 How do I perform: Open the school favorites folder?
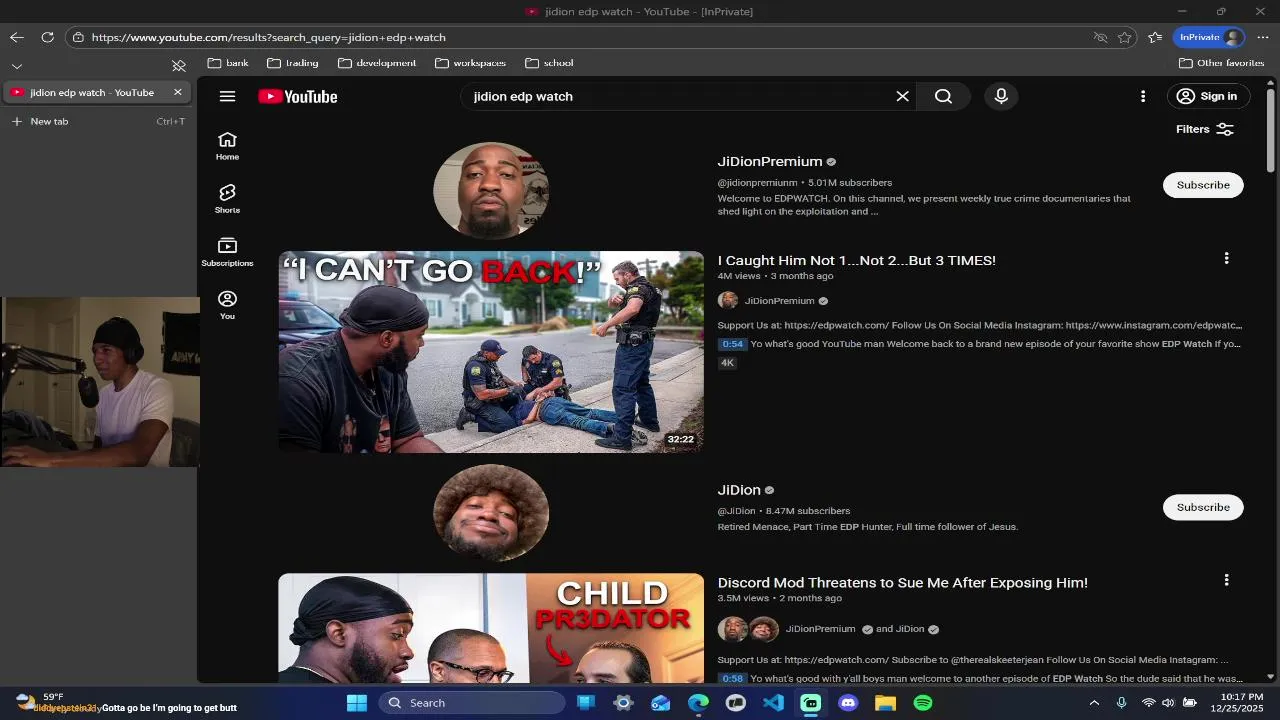coord(549,63)
